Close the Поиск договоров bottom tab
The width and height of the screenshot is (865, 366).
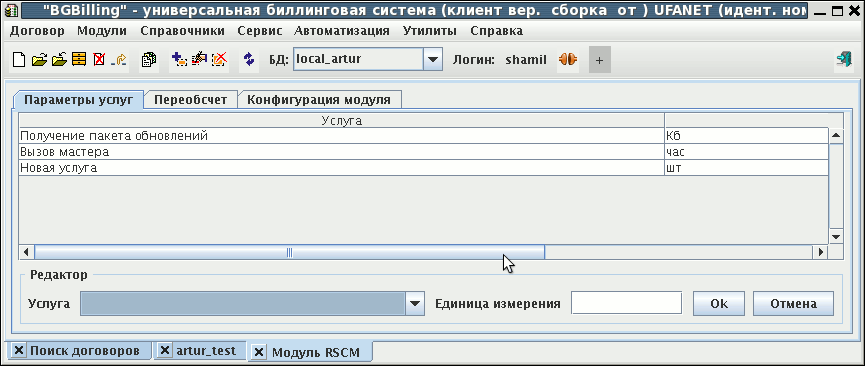point(19,351)
